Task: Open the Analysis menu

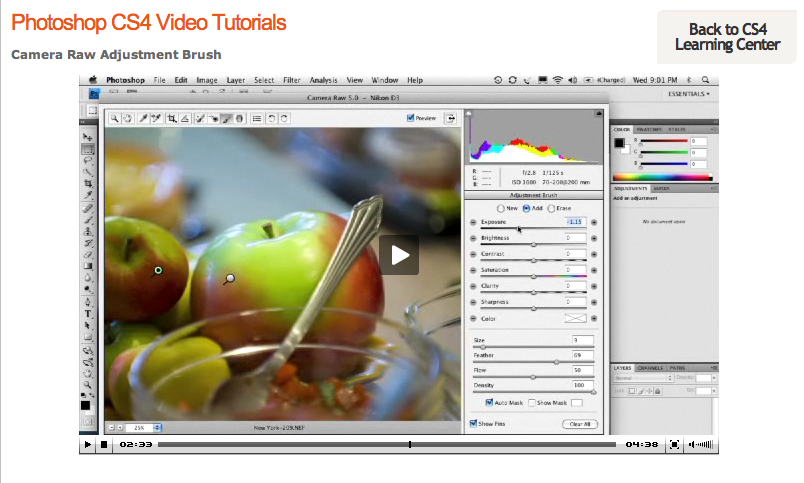Action: tap(323, 80)
